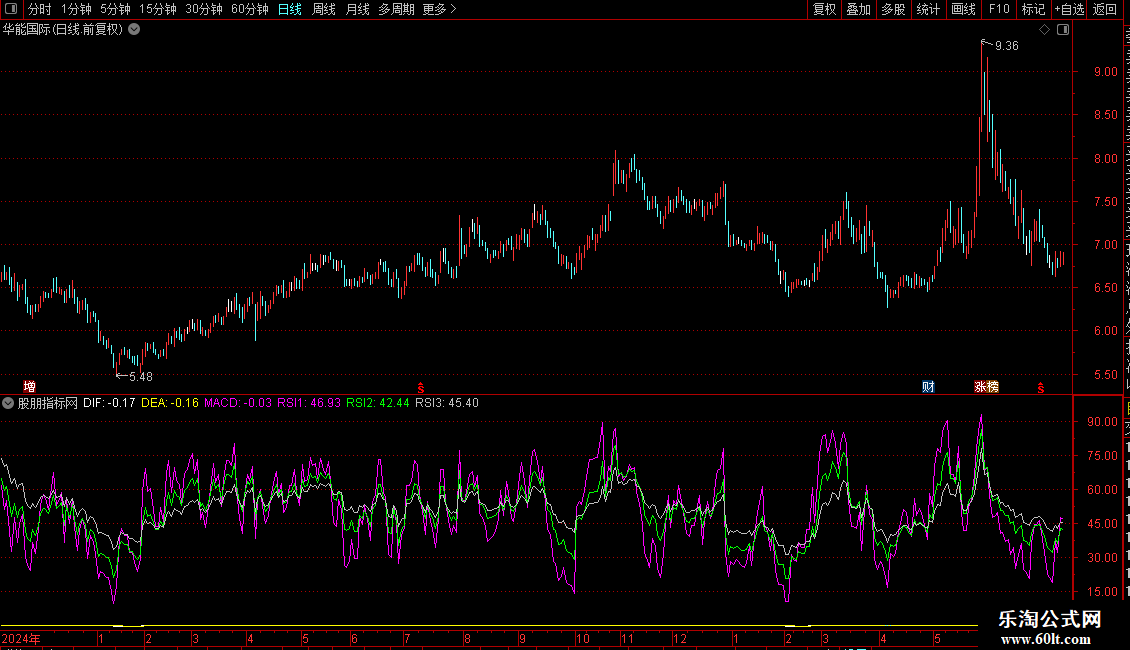Add stock via +自选 button
Screen dimensions: 1130x650
[1069, 9]
